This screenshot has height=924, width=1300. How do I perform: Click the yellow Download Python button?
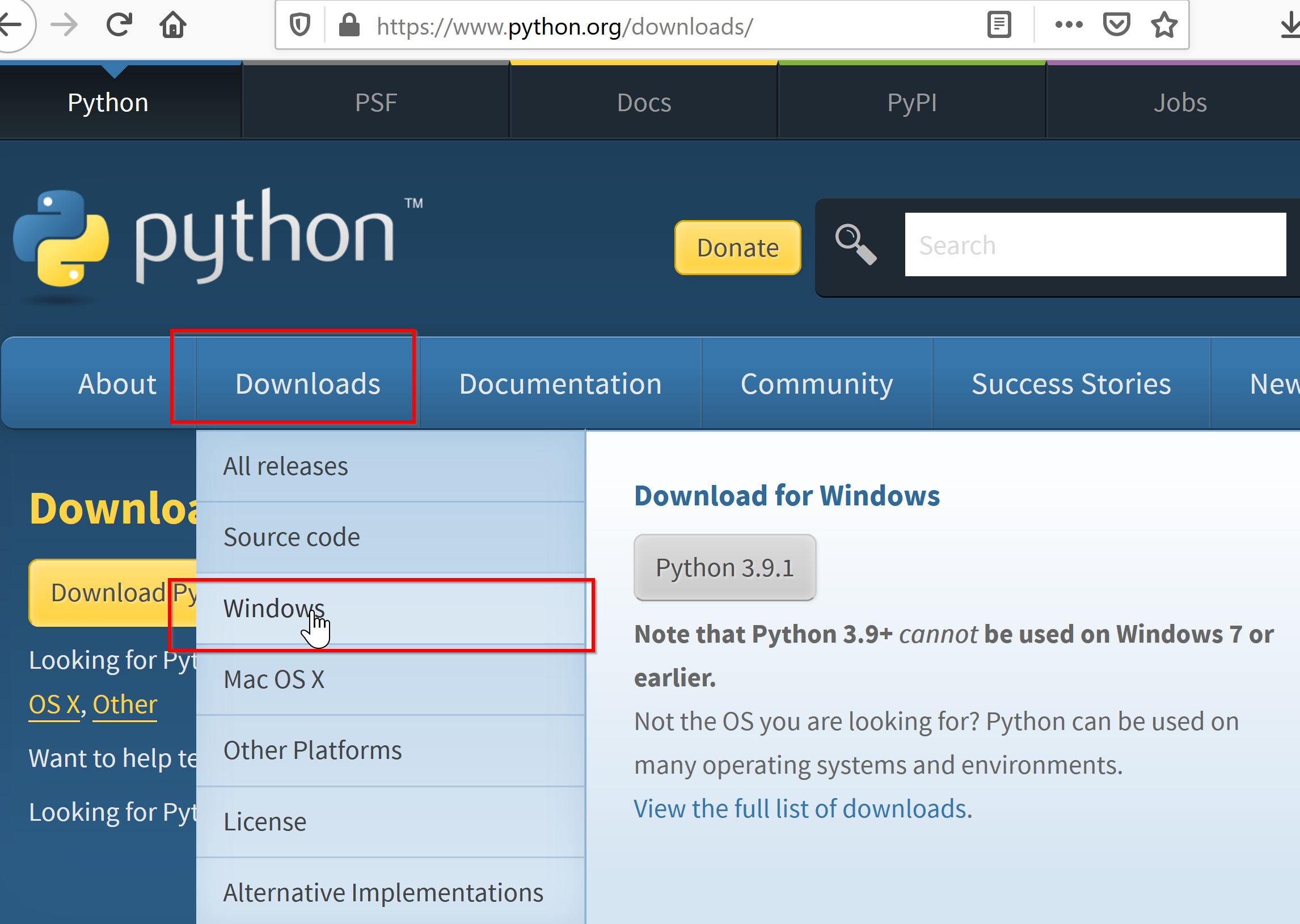coord(113,593)
